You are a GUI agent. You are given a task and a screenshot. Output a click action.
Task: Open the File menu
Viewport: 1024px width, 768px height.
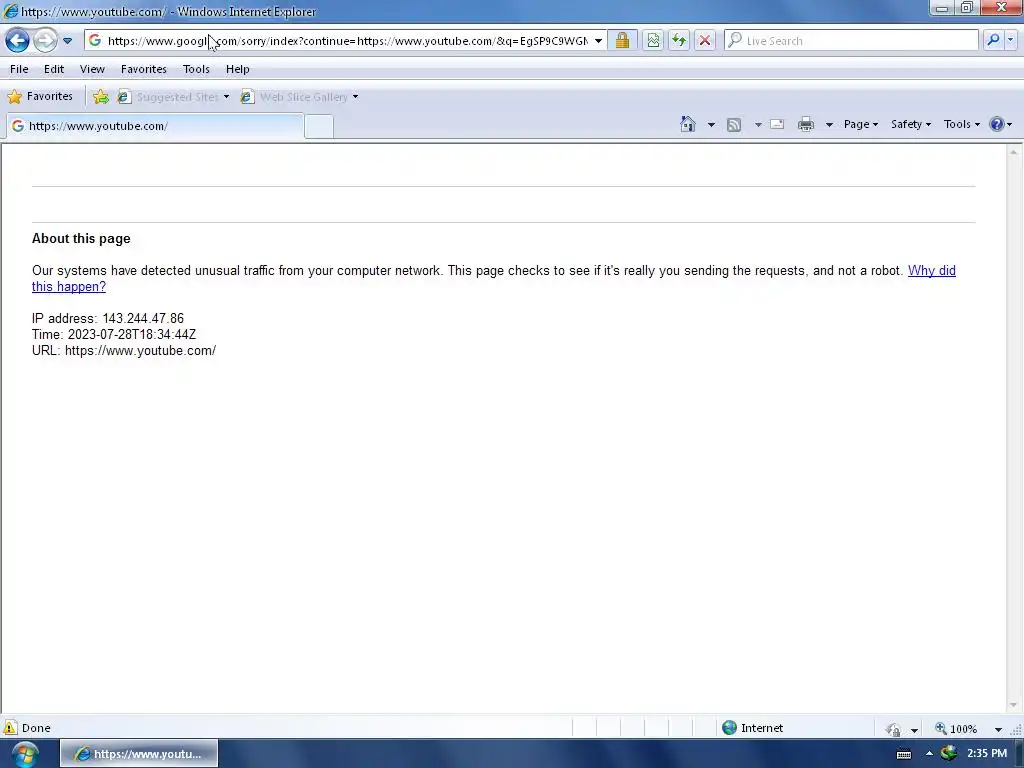tap(19, 69)
